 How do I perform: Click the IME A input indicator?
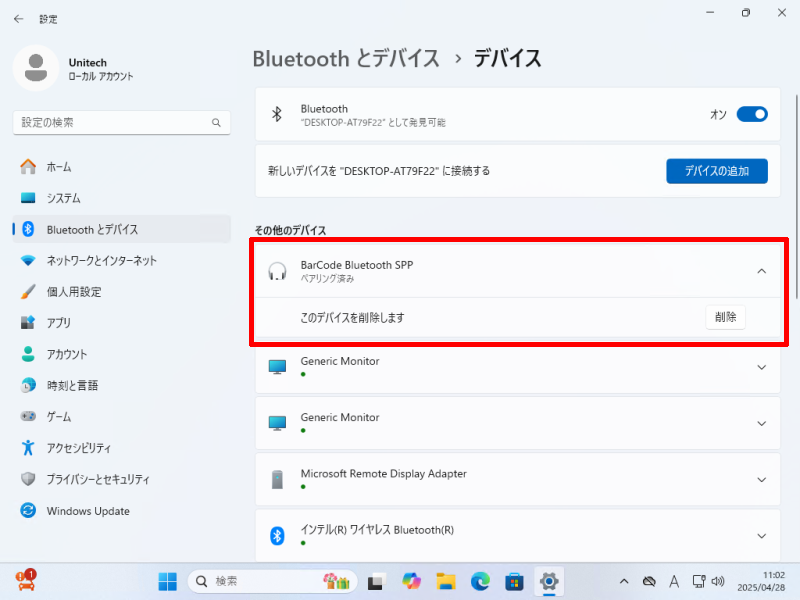(x=674, y=581)
